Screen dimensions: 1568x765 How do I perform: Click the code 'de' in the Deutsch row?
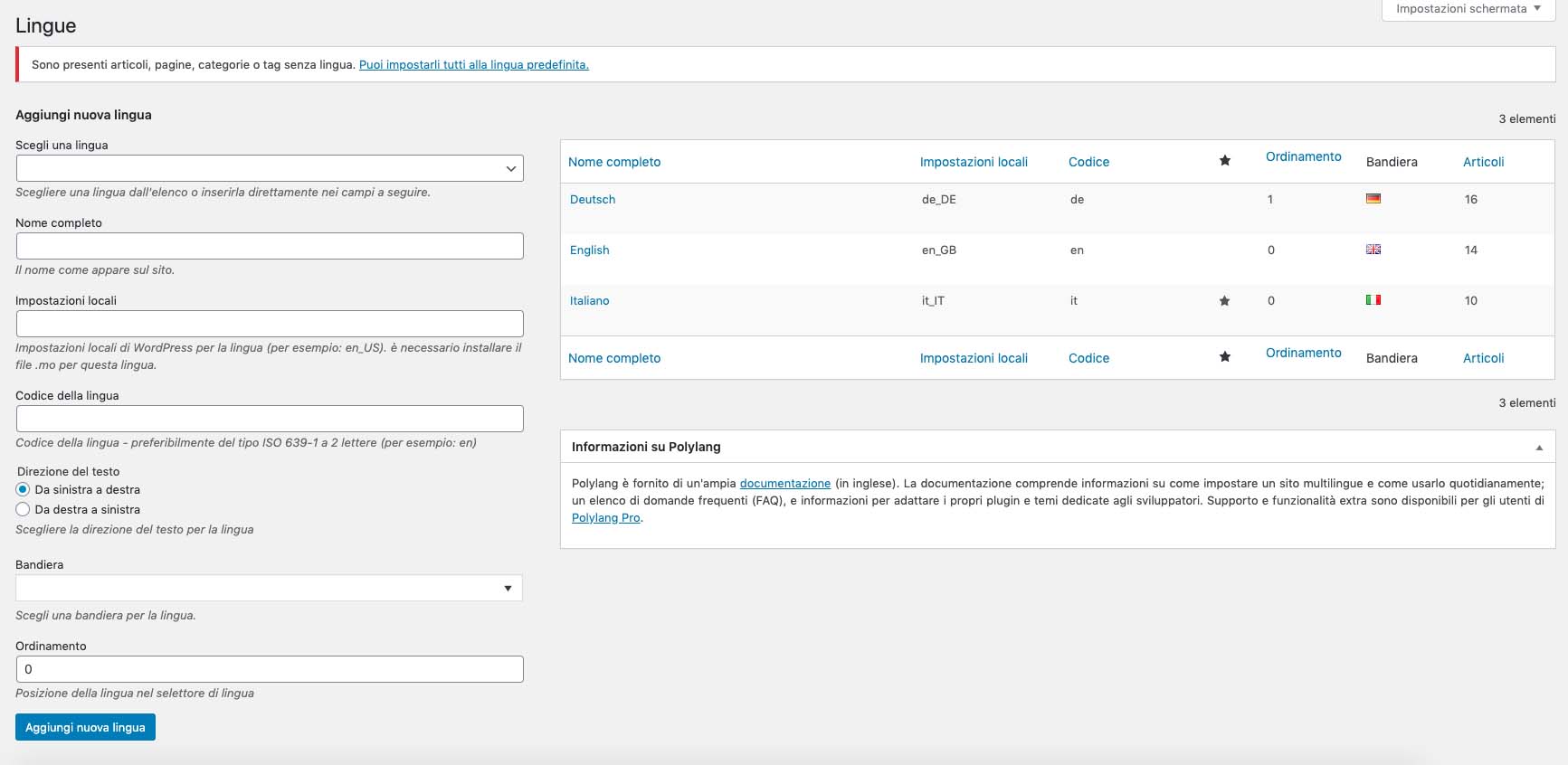coord(1077,200)
